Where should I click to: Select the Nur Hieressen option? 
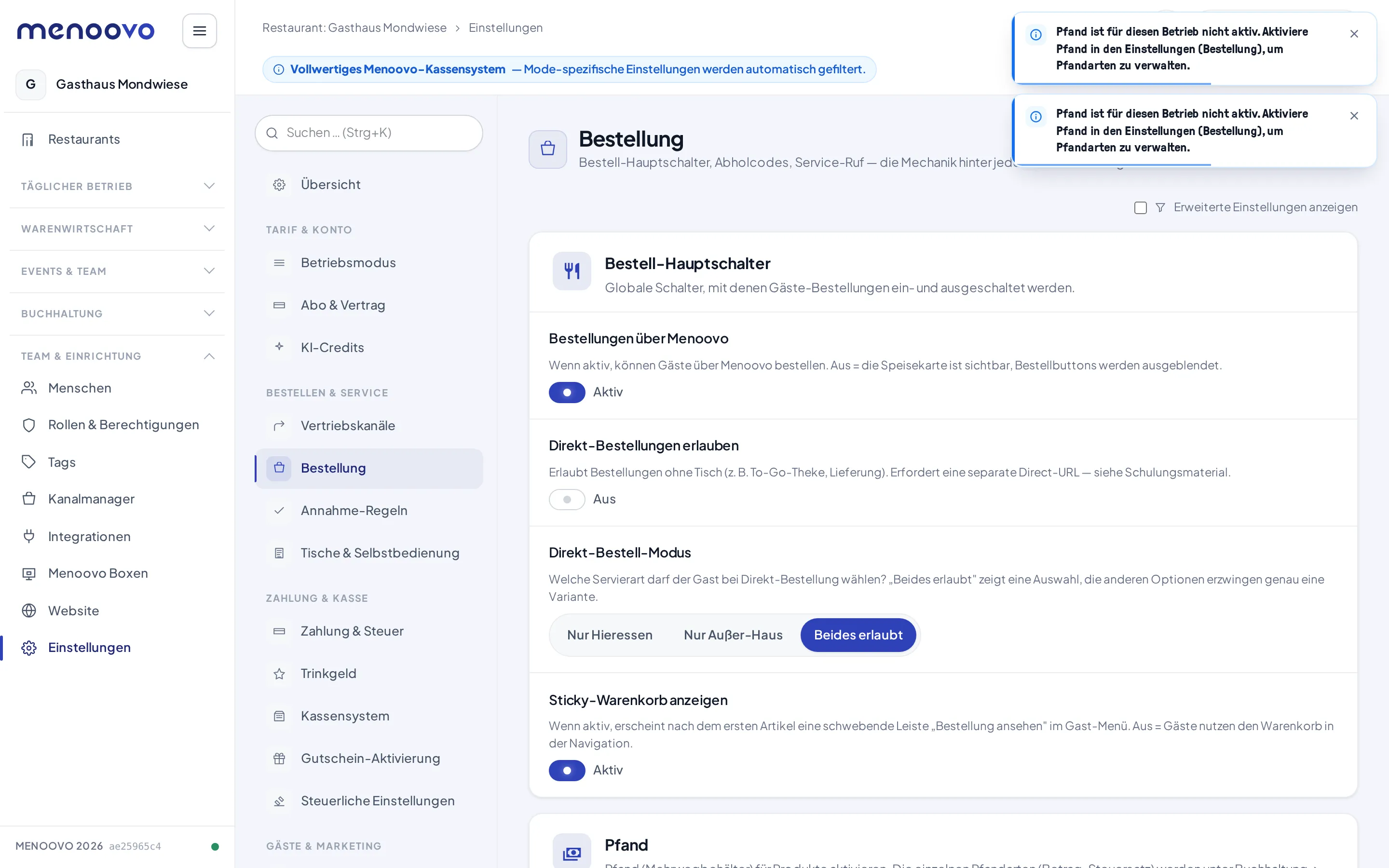coord(610,634)
